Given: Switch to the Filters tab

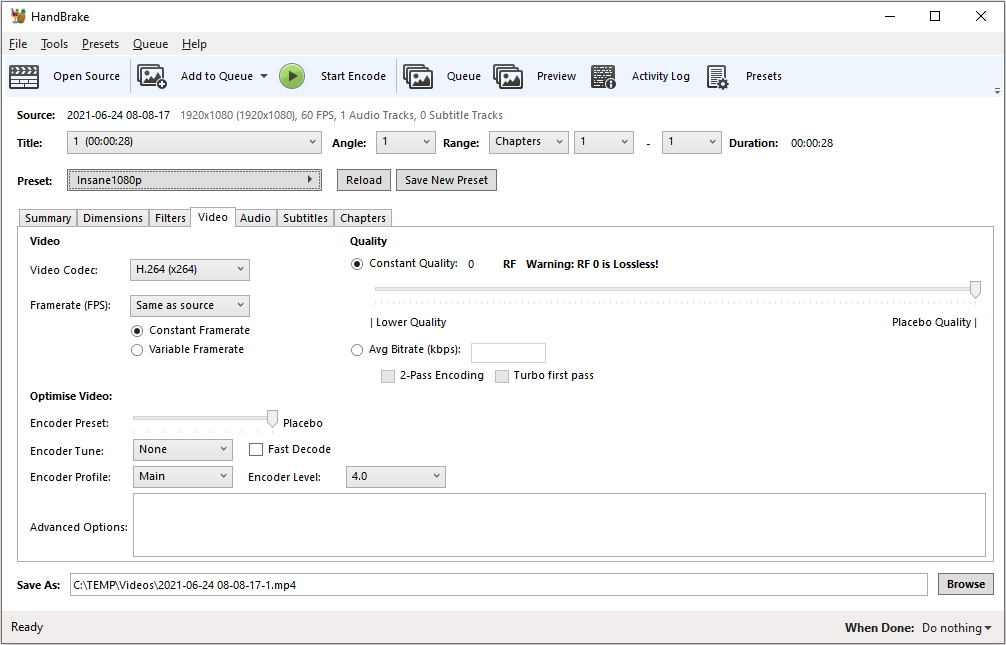Looking at the screenshot, I should pos(170,218).
